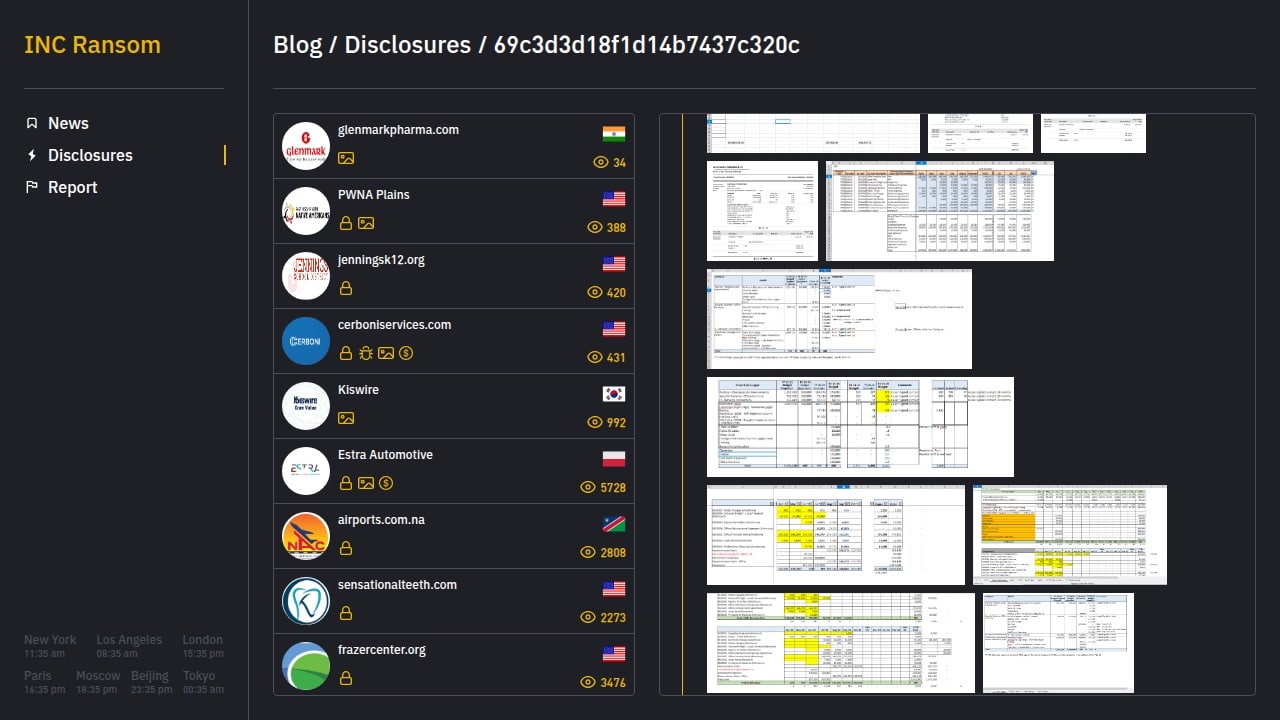Click the jenningsk12.org logo
Screen dimensions: 1280x720
(306, 276)
